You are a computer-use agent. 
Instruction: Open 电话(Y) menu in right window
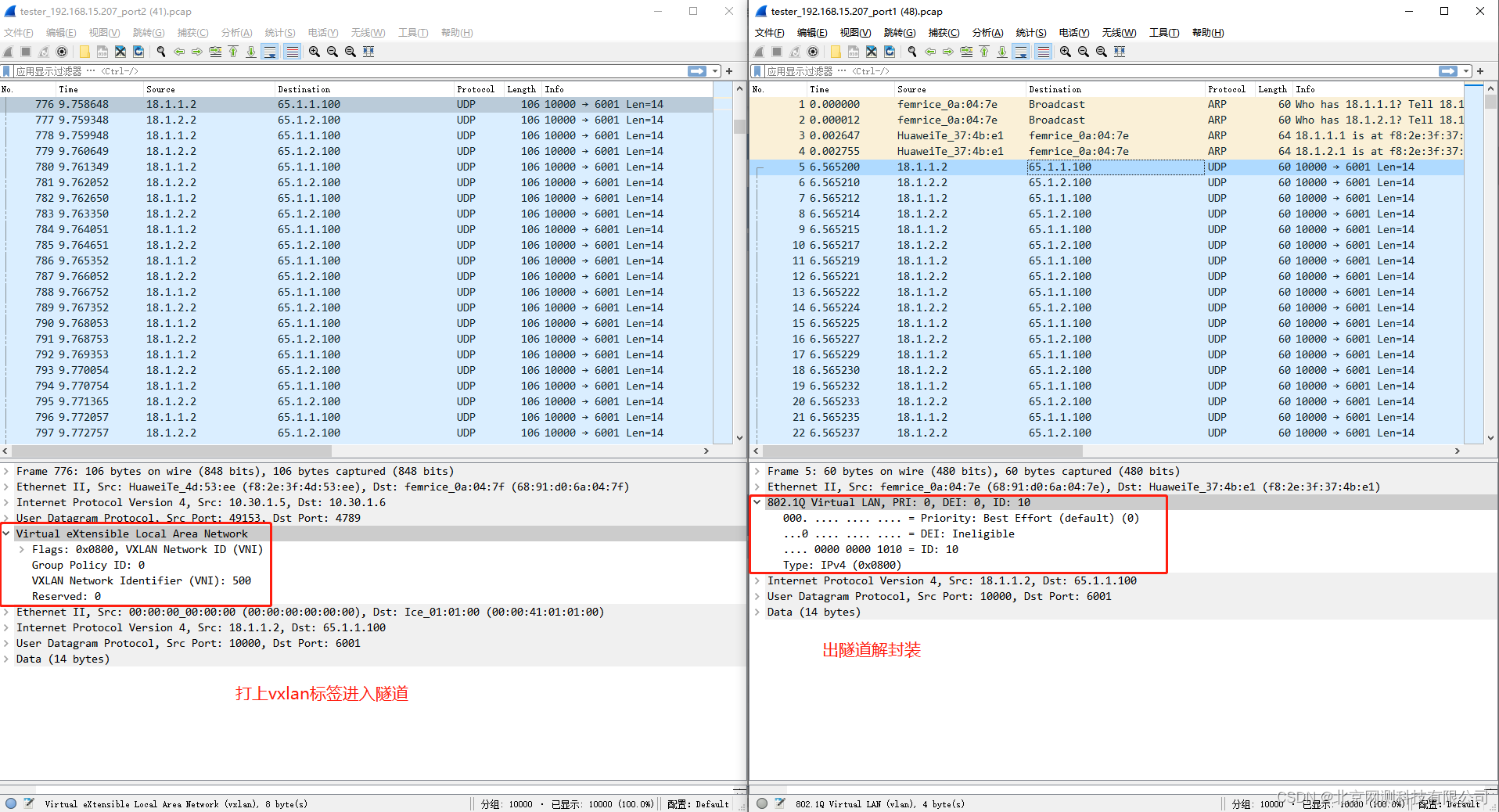(1073, 33)
